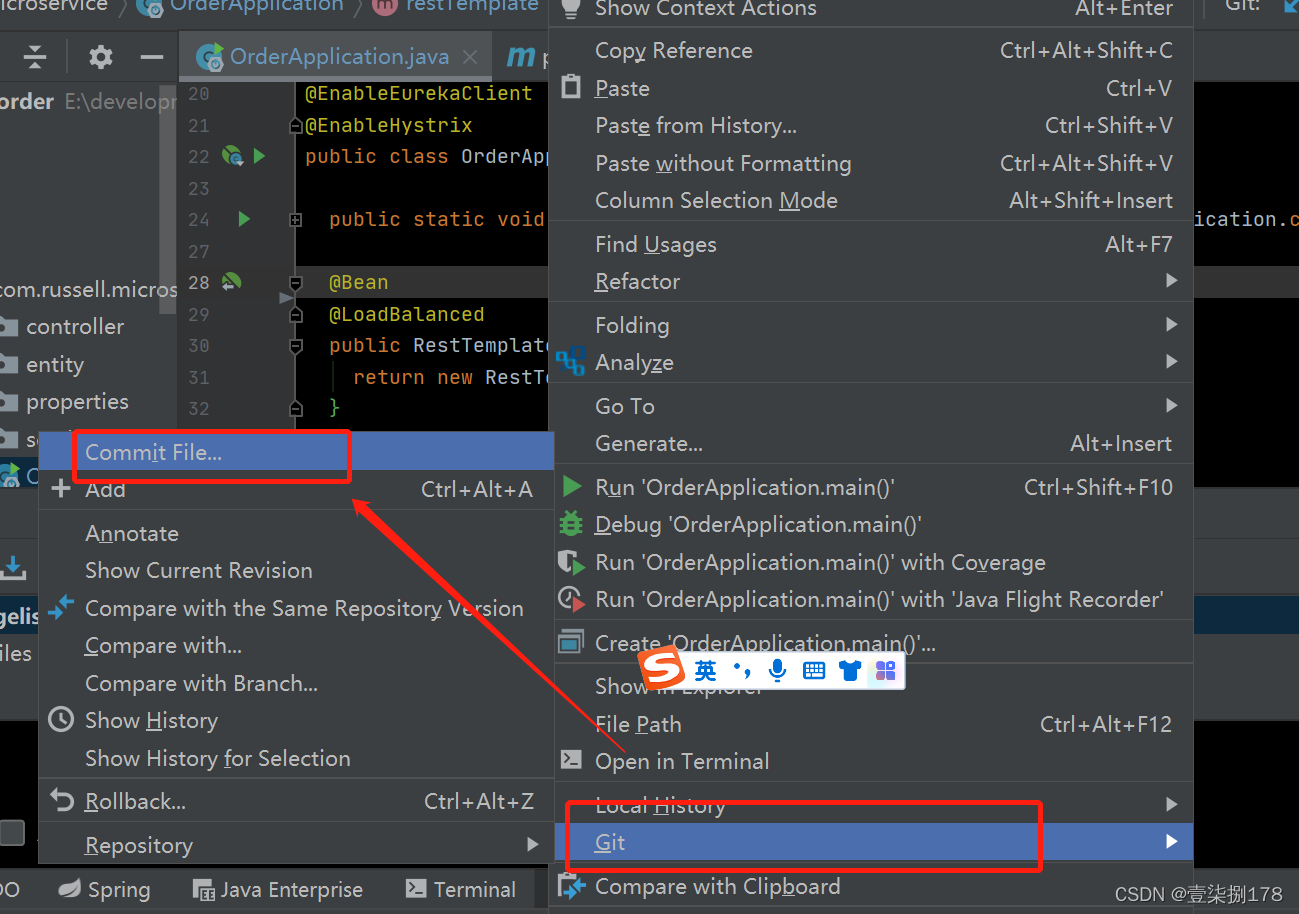The height and width of the screenshot is (914, 1299).
Task: Choose Paste without Formatting
Action: point(873,163)
